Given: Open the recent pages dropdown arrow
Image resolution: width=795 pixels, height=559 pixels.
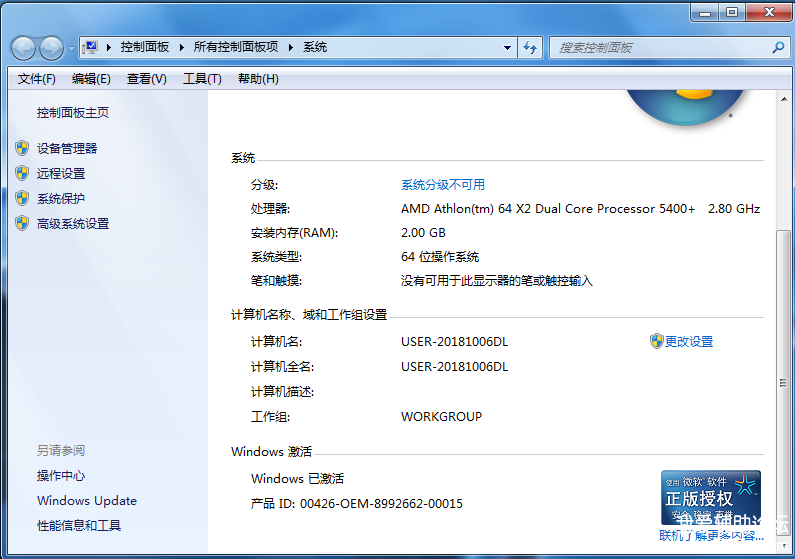Looking at the screenshot, I should pyautogui.click(x=71, y=48).
